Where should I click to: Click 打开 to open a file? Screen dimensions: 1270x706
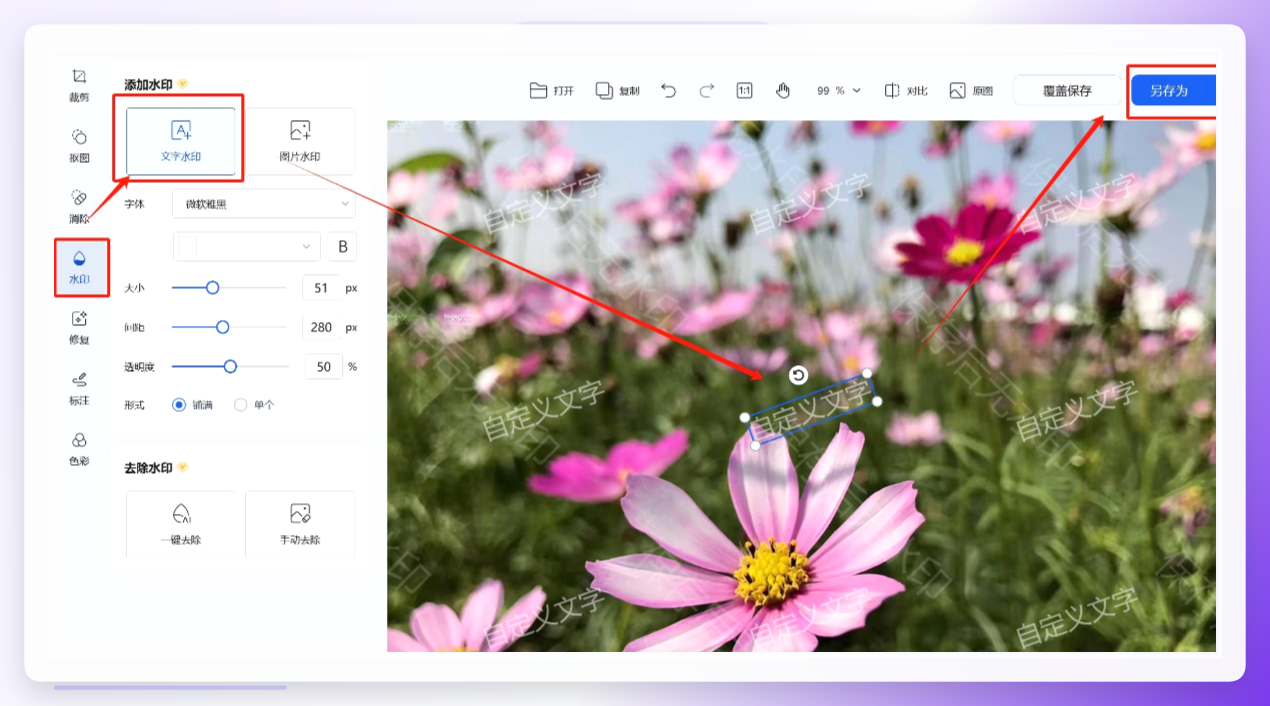pos(552,90)
